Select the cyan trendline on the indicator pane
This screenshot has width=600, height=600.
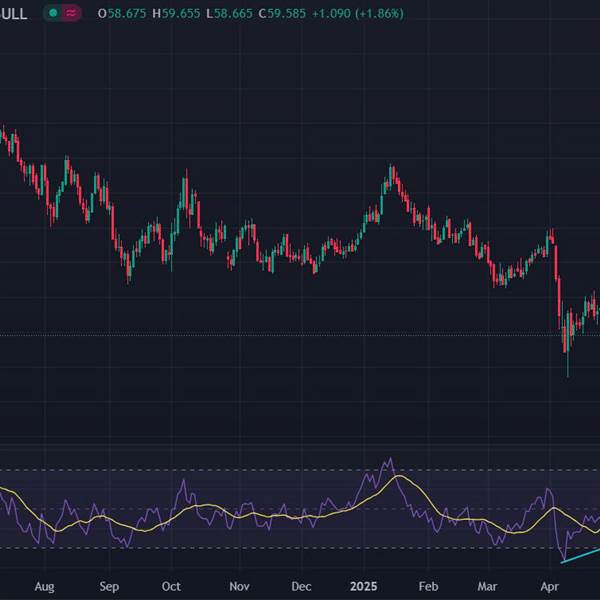click(x=580, y=556)
